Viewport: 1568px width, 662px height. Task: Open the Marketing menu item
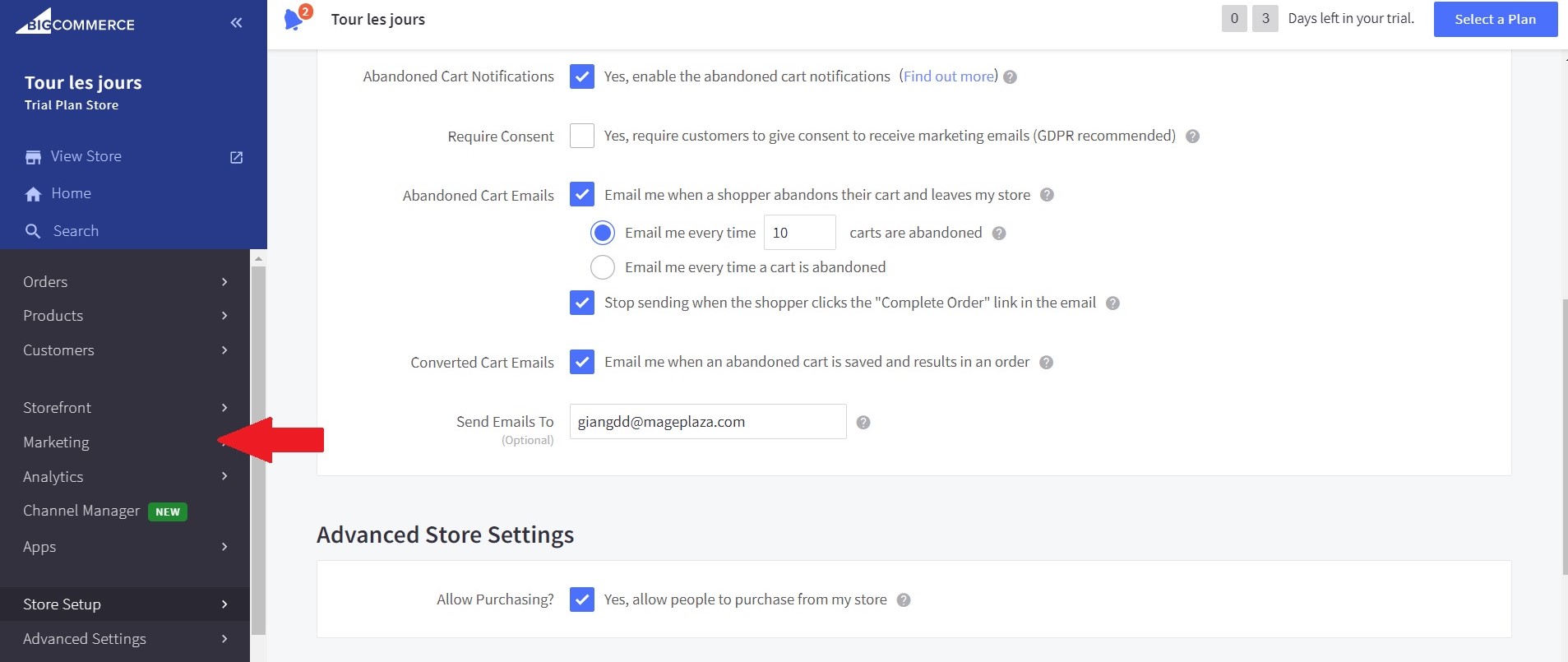pyautogui.click(x=56, y=442)
